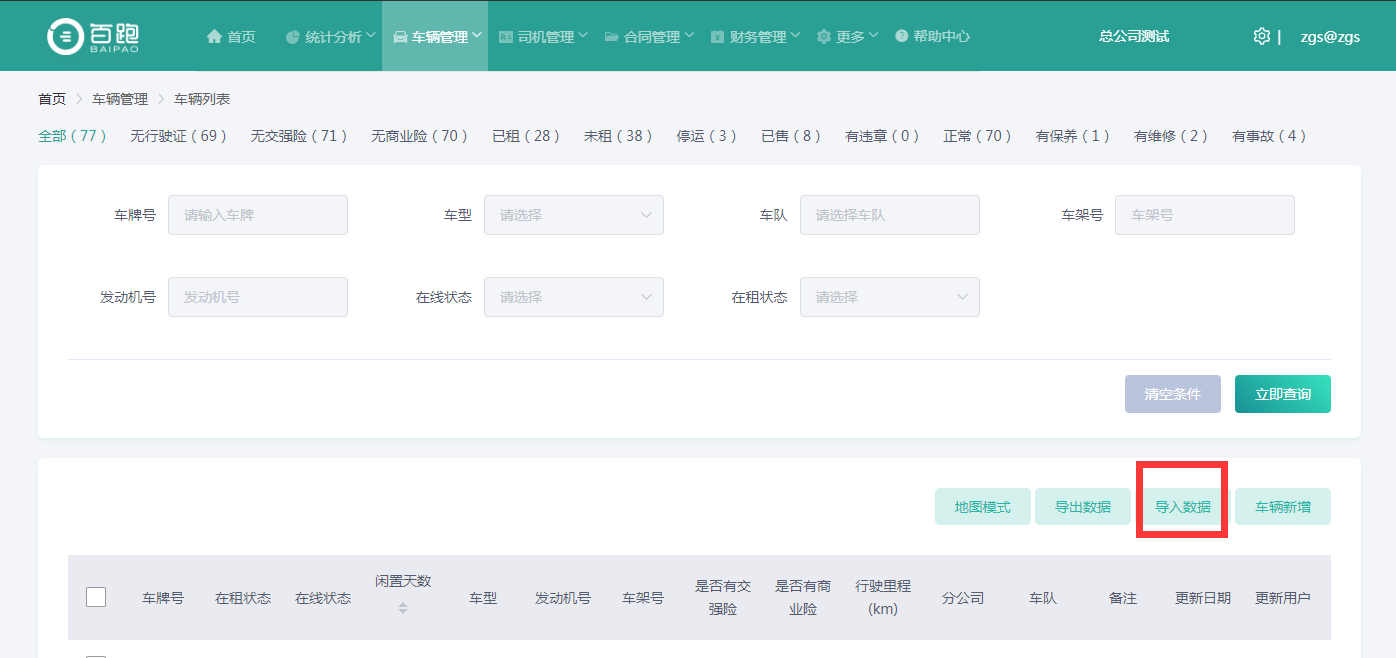
Task: Click the 车牌号 input field
Action: [x=257, y=215]
